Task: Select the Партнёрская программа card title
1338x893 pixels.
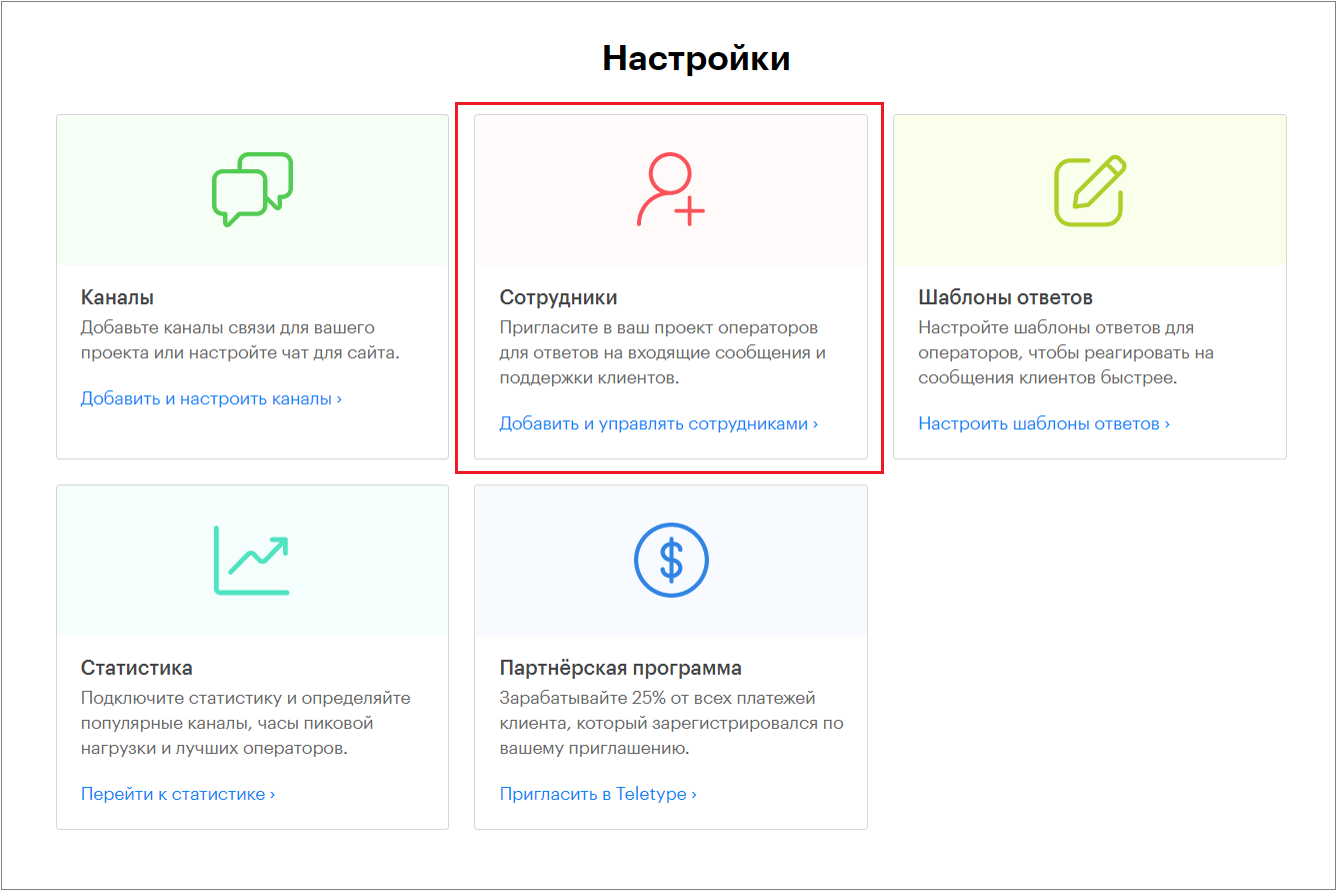Action: coord(620,667)
